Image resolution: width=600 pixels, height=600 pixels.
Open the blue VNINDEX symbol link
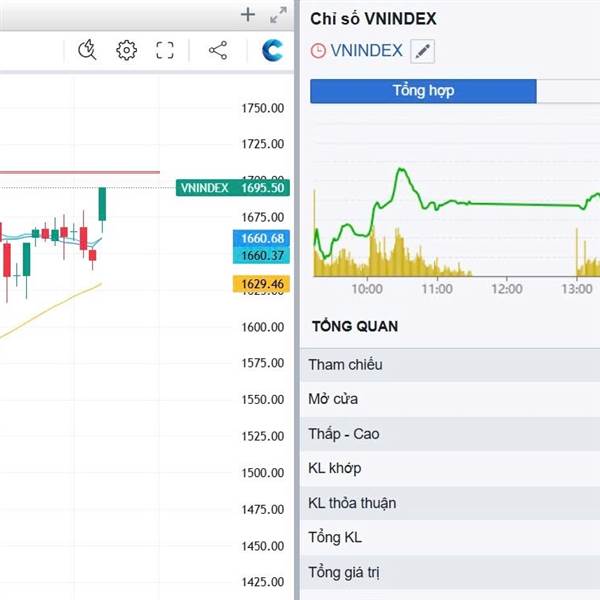pos(367,51)
